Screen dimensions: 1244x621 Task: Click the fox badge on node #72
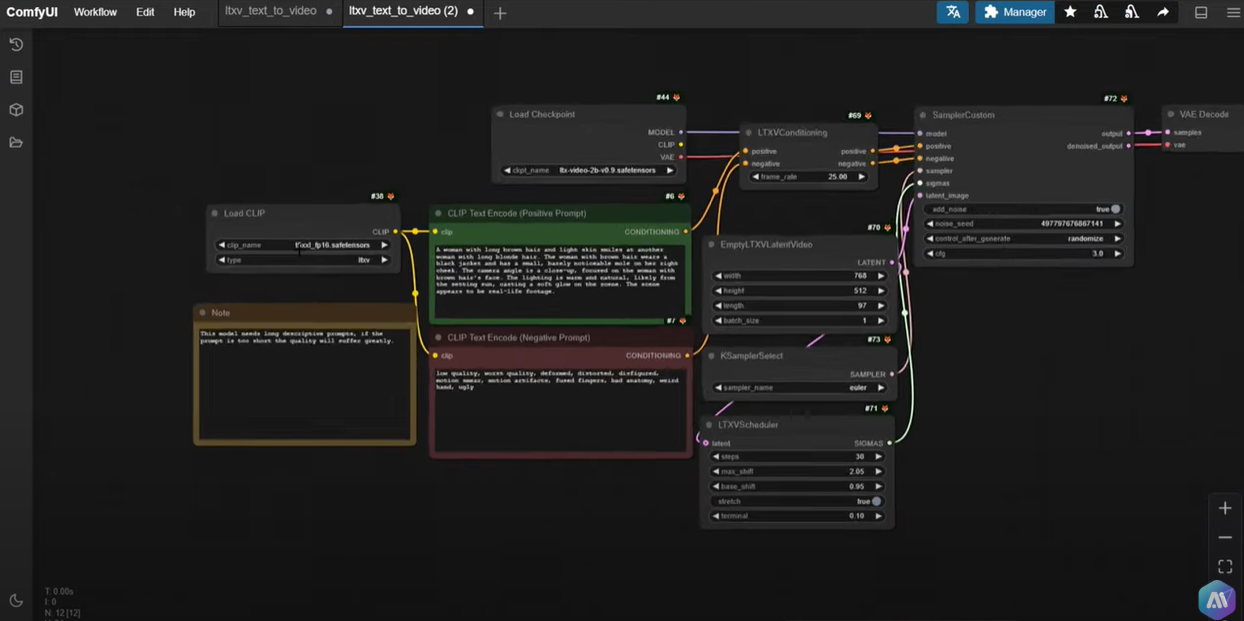(1124, 99)
